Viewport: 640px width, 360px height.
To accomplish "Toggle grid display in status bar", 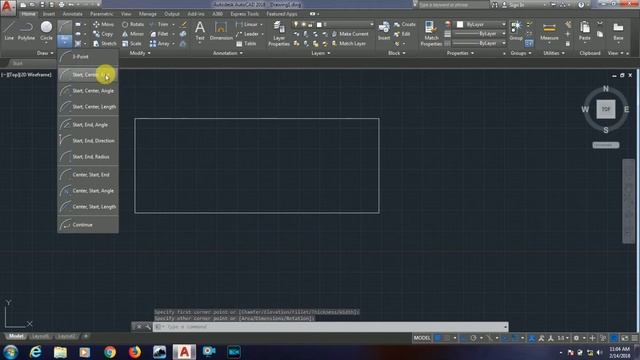I will pyautogui.click(x=438, y=338).
